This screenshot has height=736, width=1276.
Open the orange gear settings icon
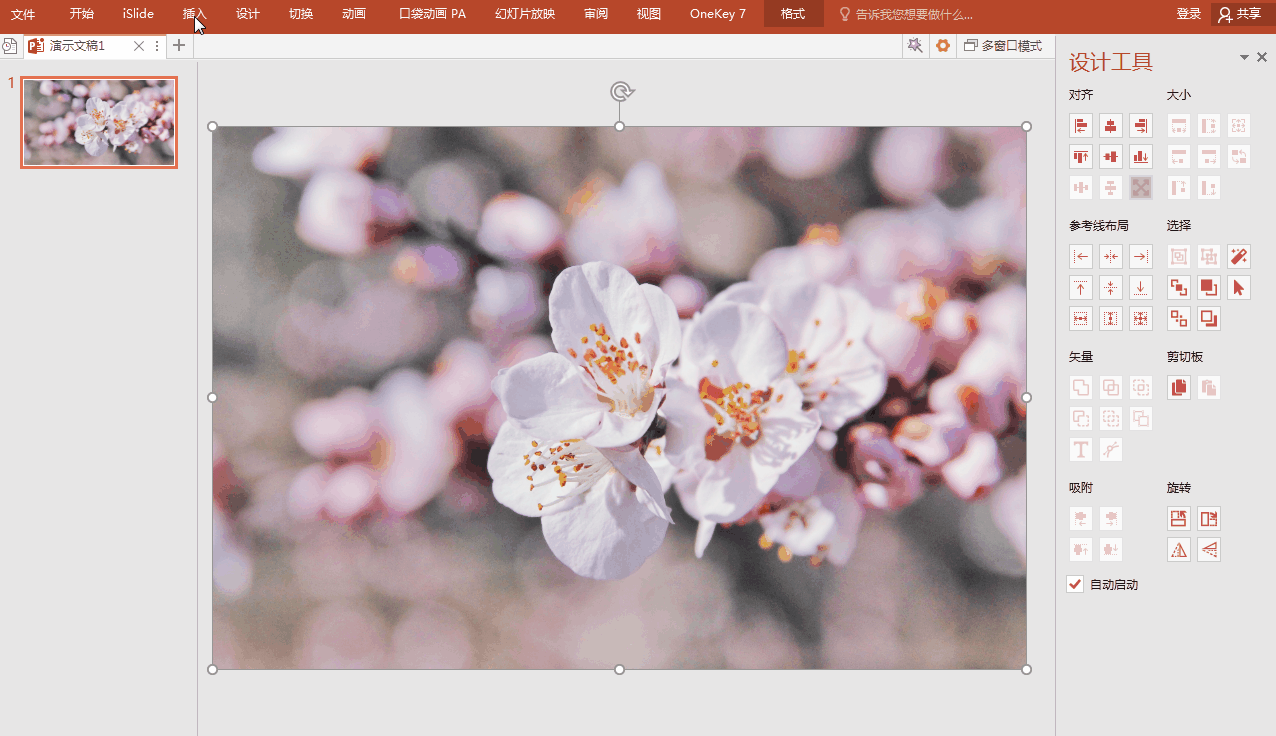(942, 46)
